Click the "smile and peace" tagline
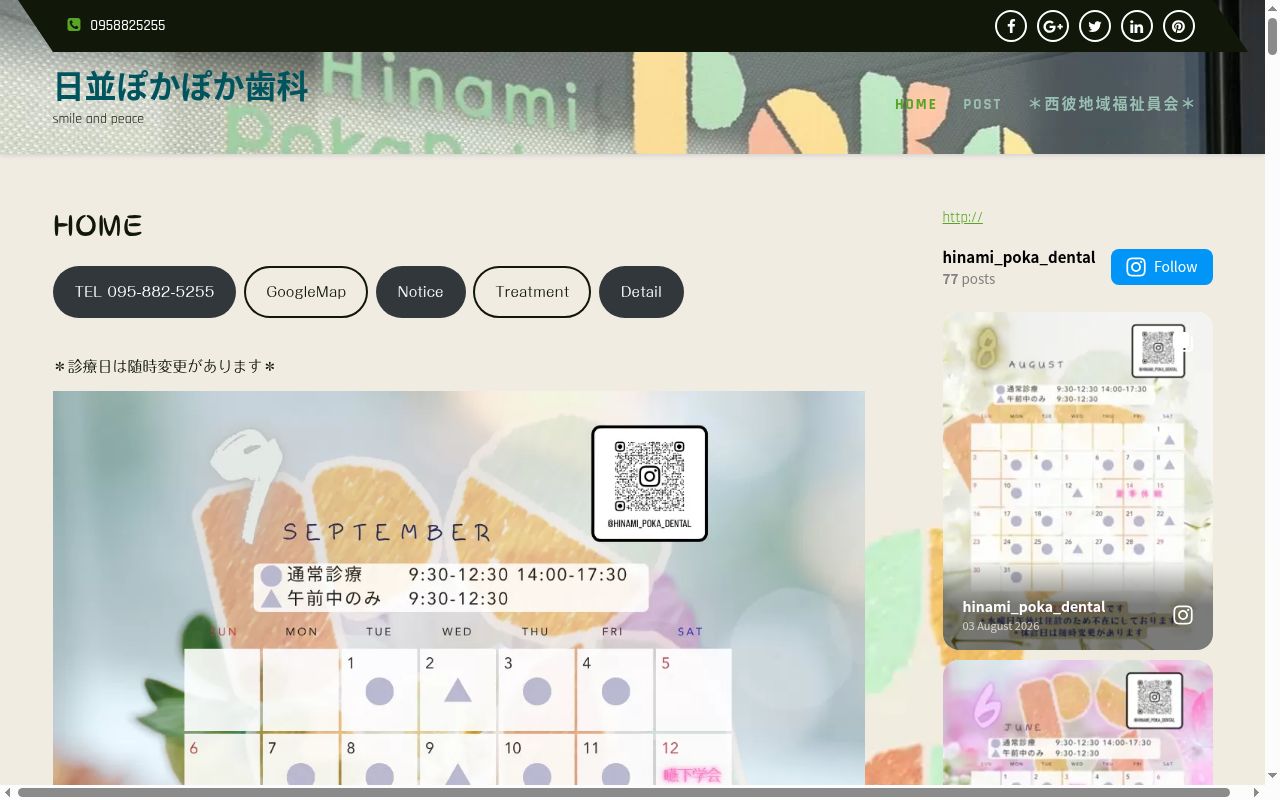Image resolution: width=1280 pixels, height=800 pixels. 98,119
